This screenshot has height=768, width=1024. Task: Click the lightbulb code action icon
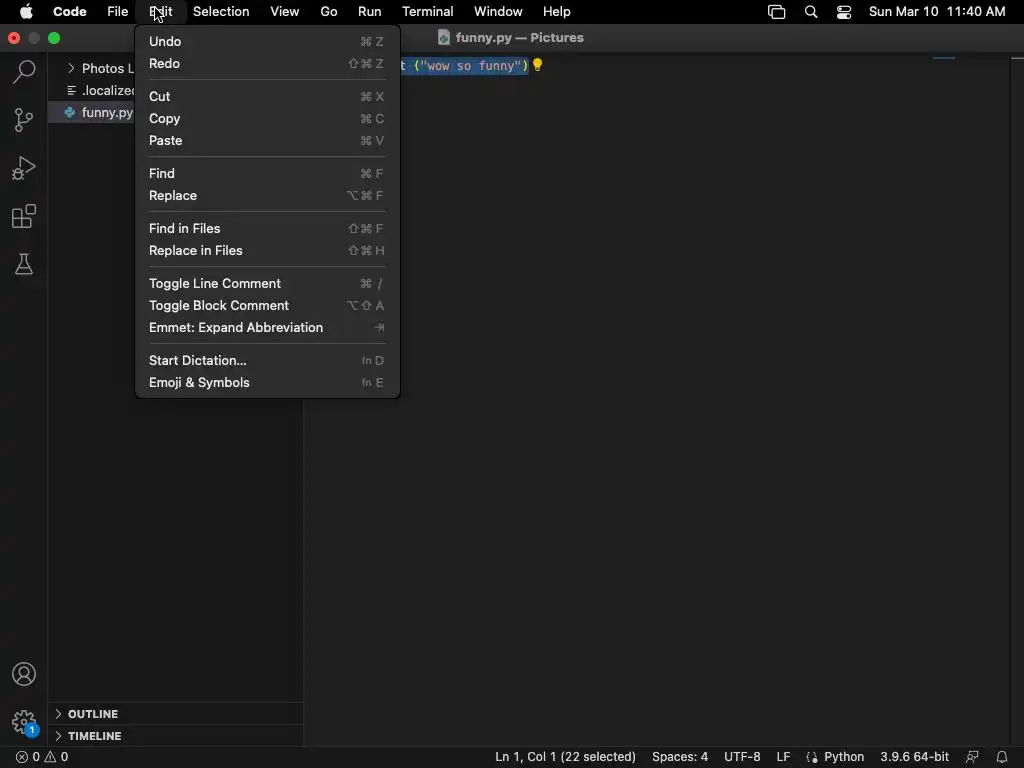click(x=537, y=65)
